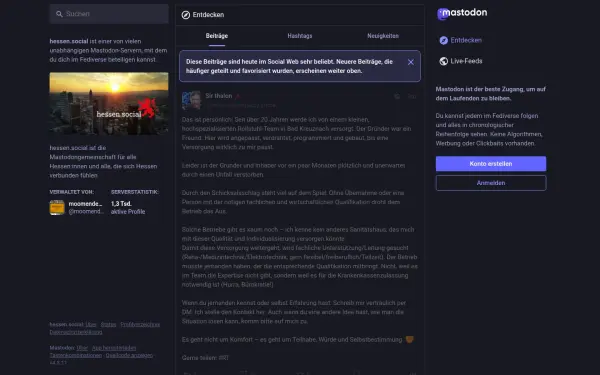Open the moomende admin account avatar
Screen dimensions: 600x375
(57, 207)
